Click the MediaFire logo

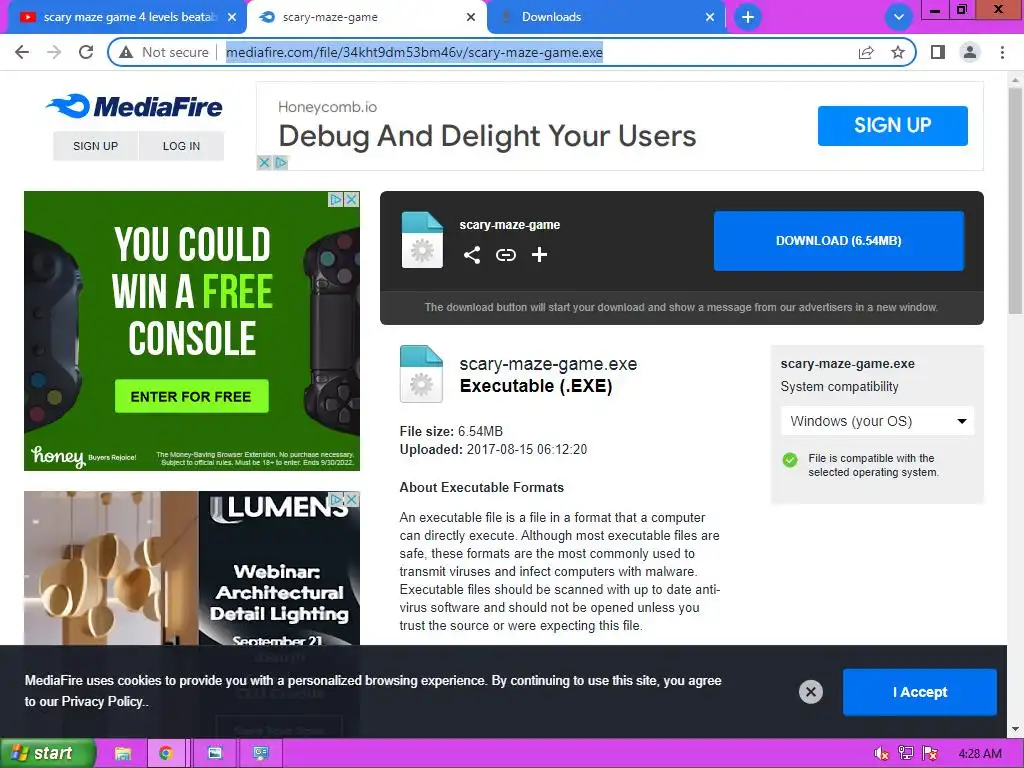coord(134,106)
